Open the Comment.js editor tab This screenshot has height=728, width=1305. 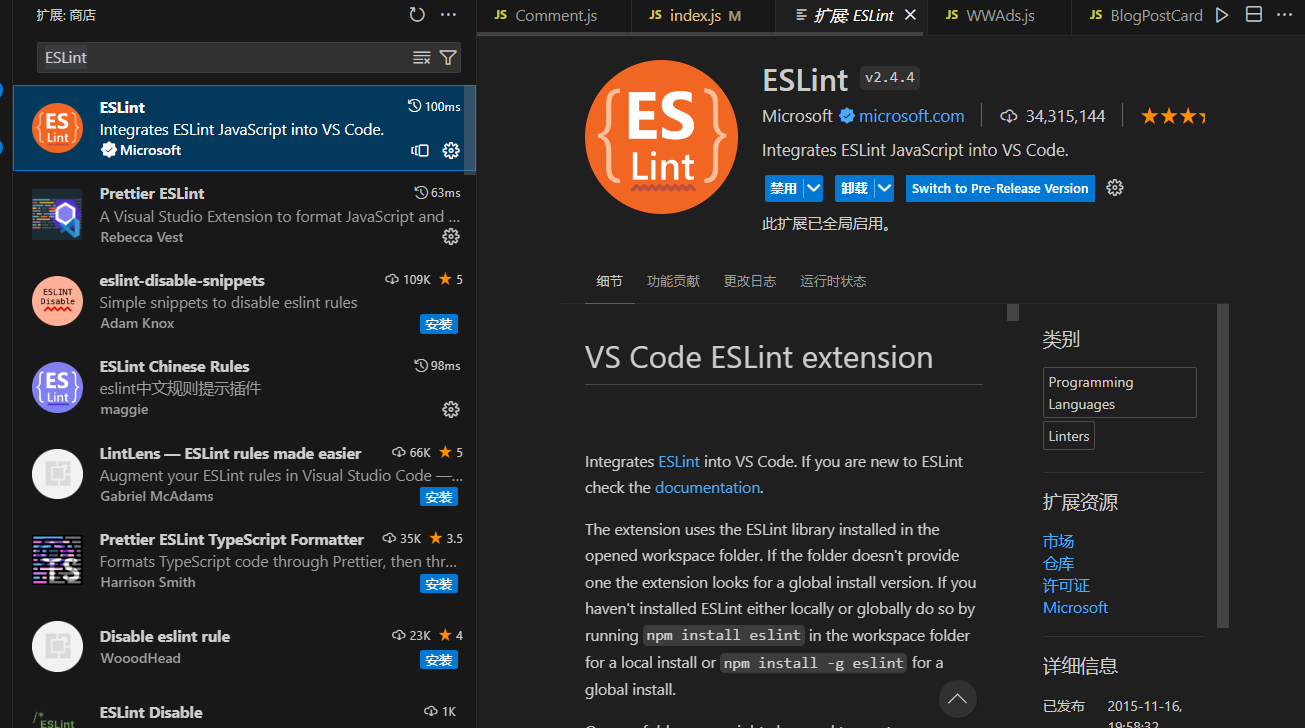pyautogui.click(x=554, y=15)
